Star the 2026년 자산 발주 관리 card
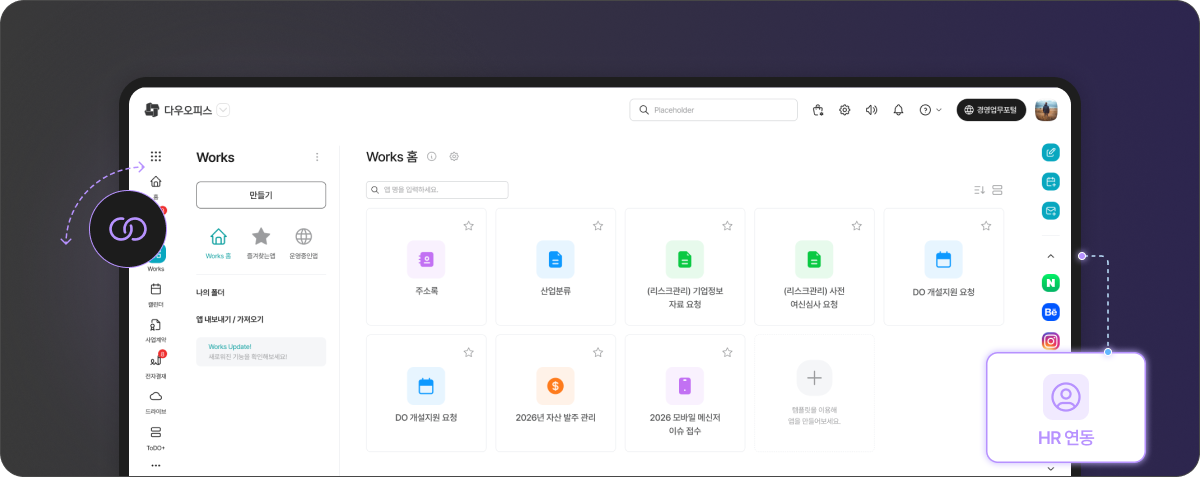1200x477 pixels. [598, 352]
